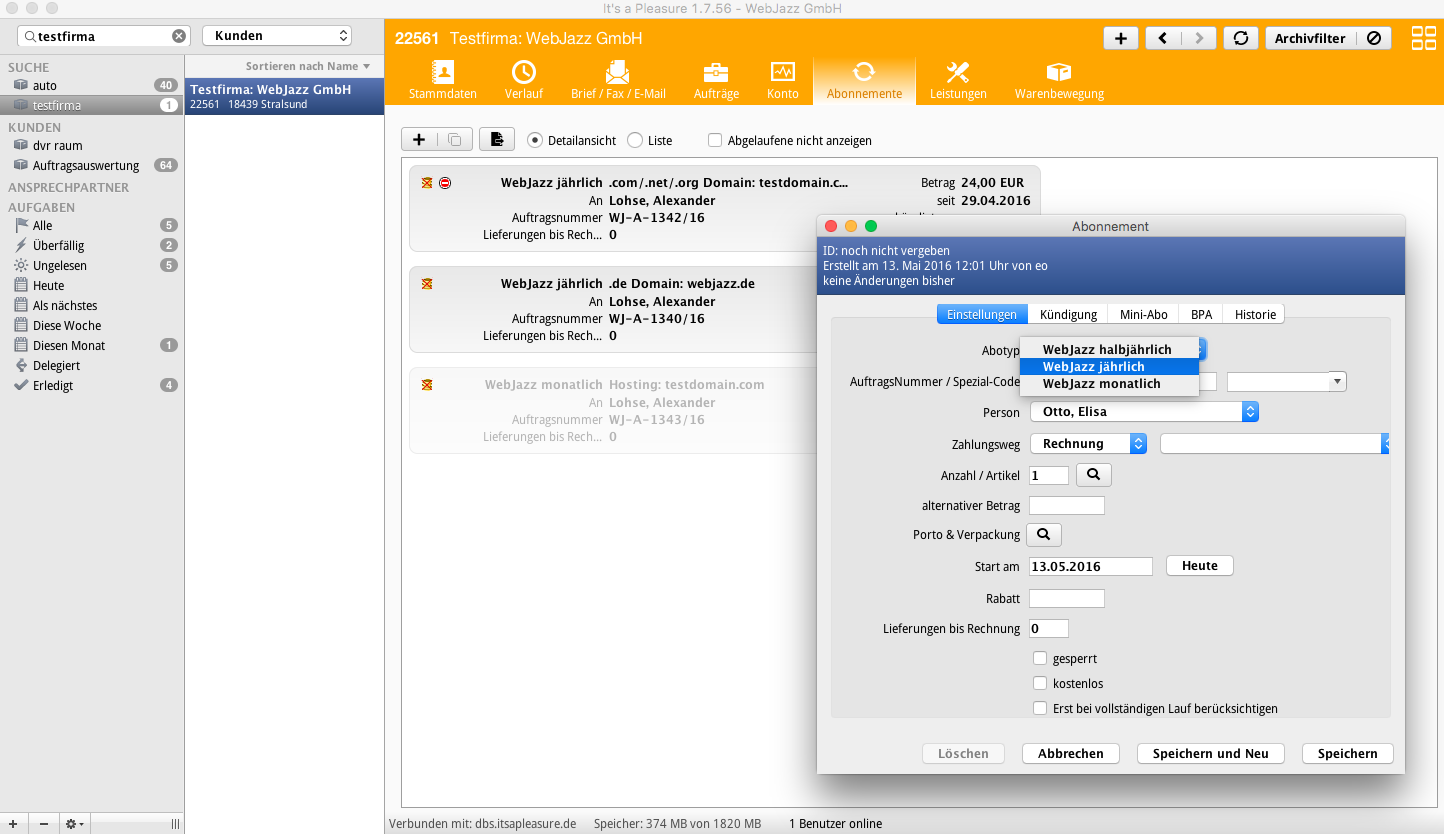Open the Aufträge section
The width and height of the screenshot is (1444, 834).
pos(716,80)
